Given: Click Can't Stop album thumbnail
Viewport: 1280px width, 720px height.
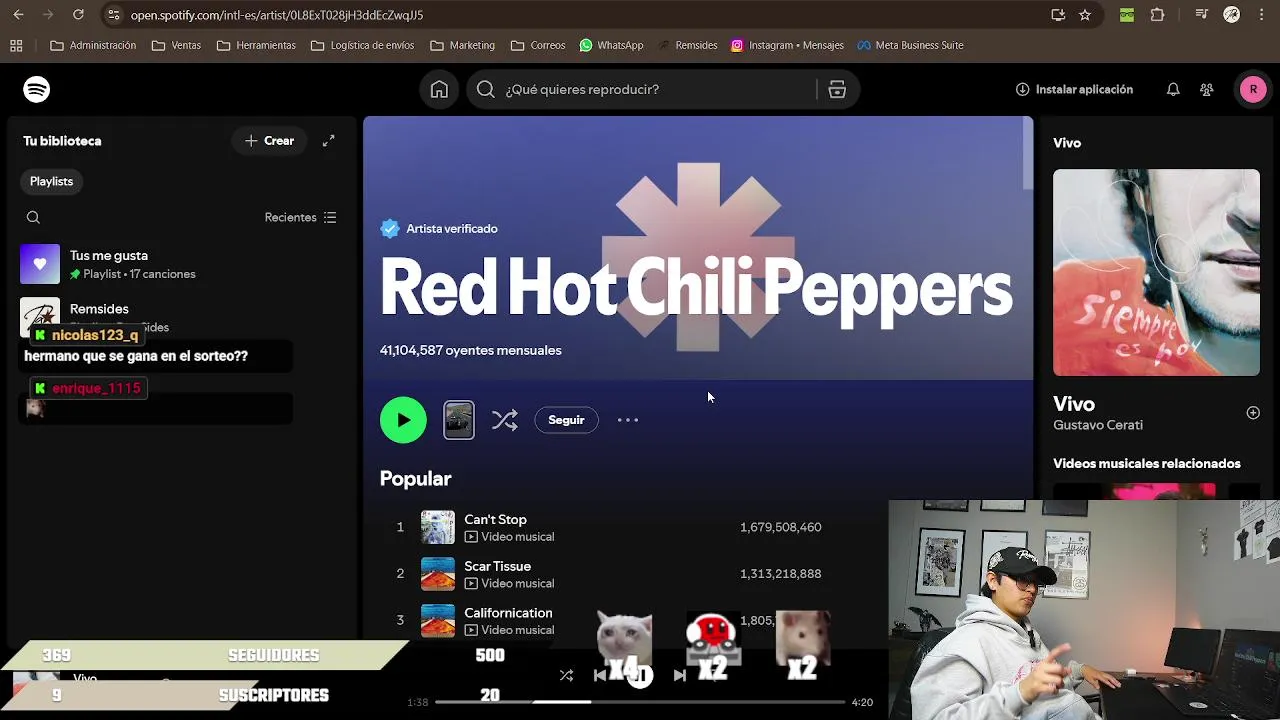Looking at the screenshot, I should click(438, 527).
